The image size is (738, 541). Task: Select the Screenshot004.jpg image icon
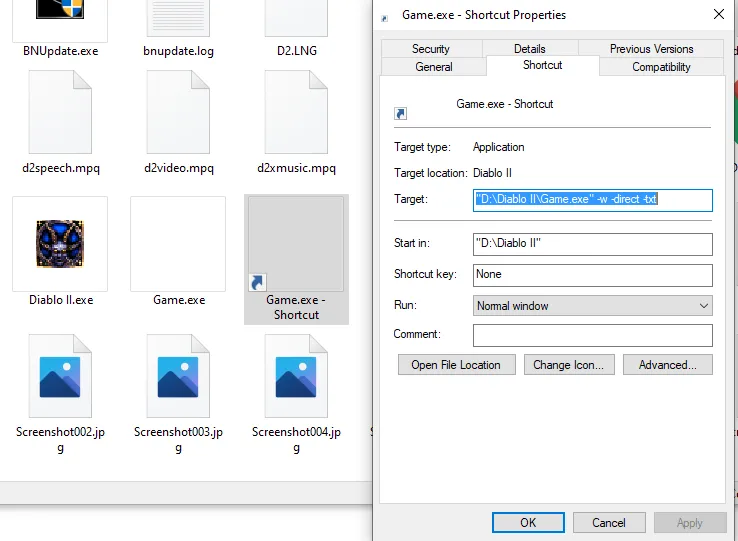(x=296, y=378)
